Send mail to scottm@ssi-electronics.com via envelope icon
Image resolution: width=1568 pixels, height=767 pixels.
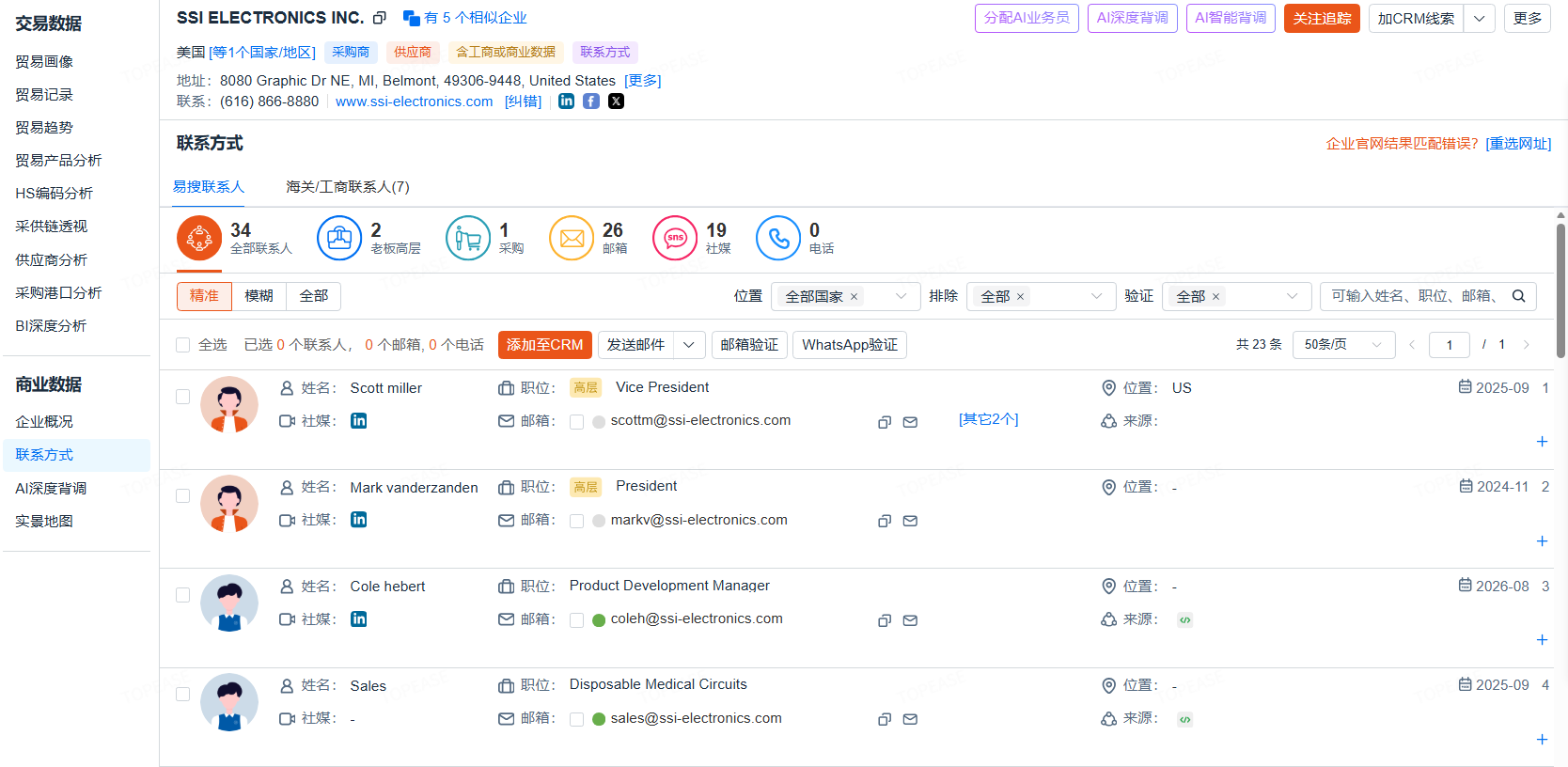tap(910, 422)
